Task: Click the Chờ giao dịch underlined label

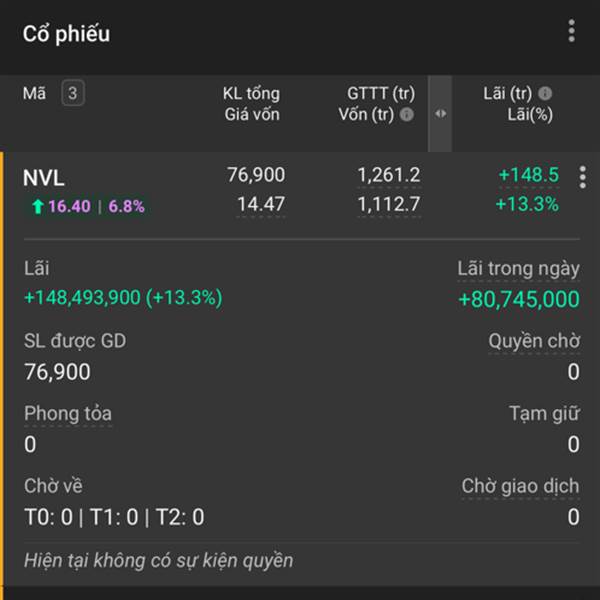Action: [520, 487]
